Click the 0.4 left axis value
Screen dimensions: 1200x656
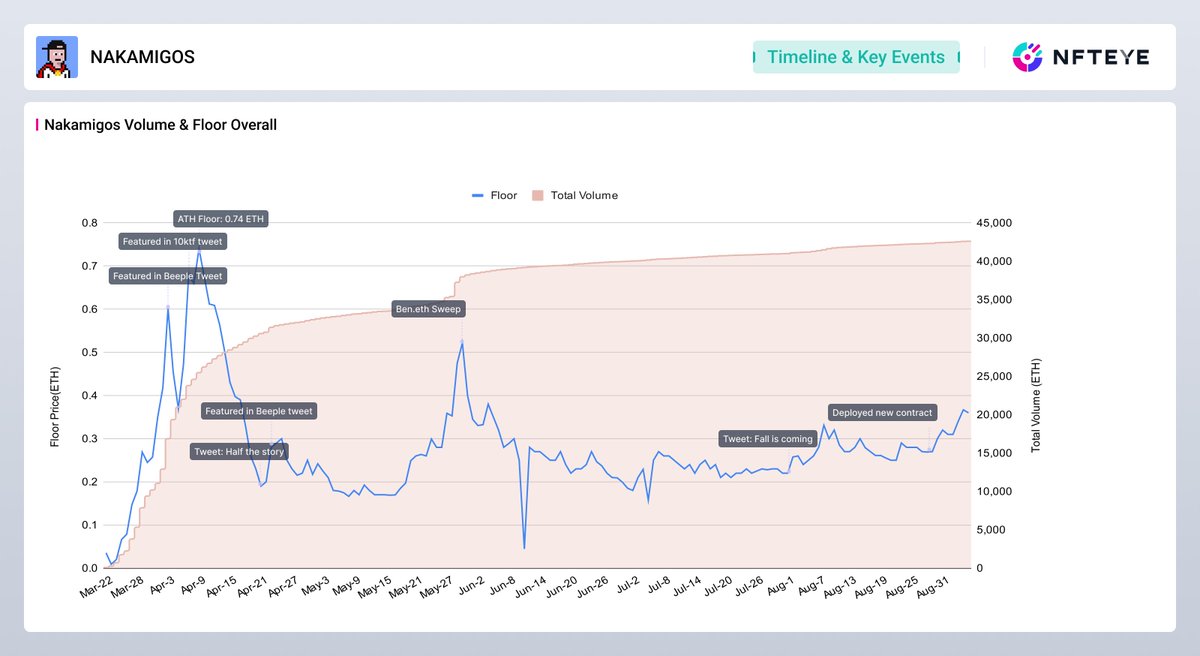pos(90,396)
